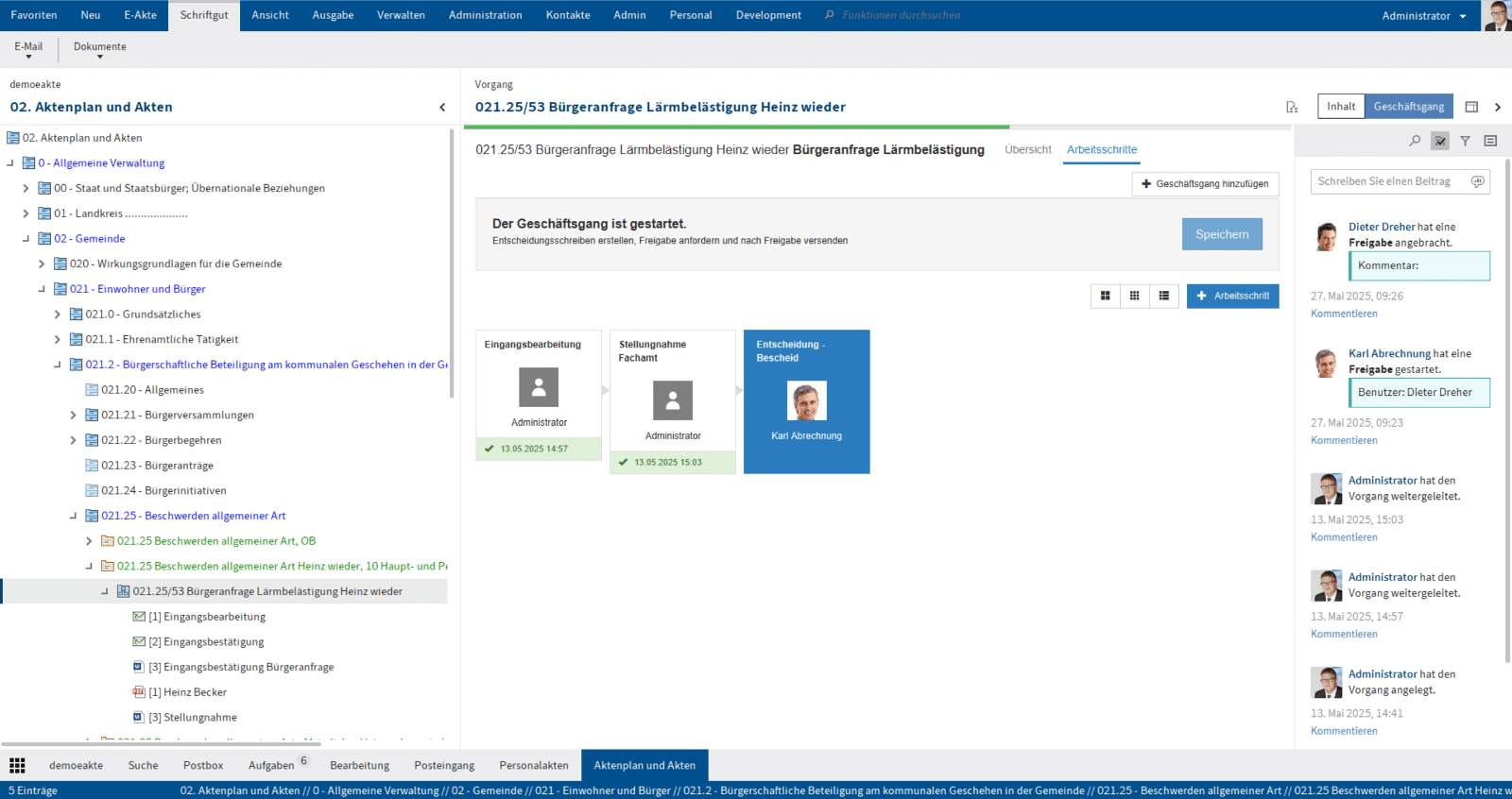Open the feed search magnifier icon
The width and height of the screenshot is (1512, 799).
pos(1415,141)
